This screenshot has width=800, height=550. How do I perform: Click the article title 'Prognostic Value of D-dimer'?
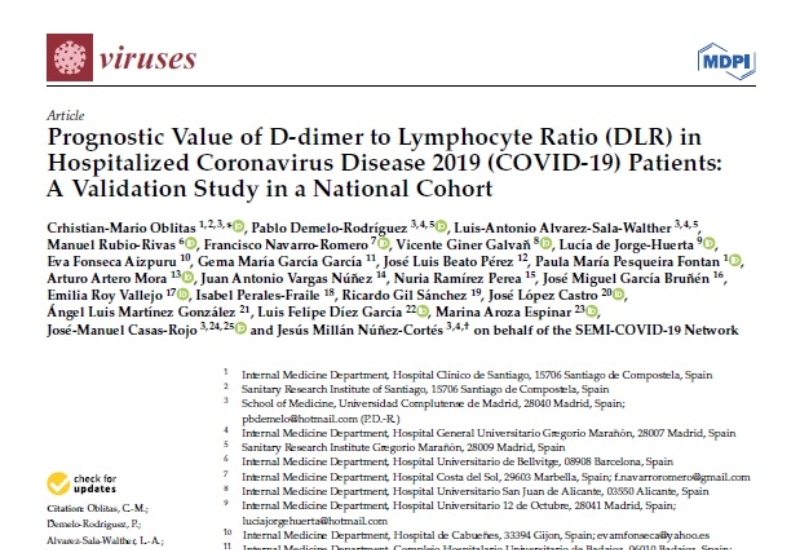pyautogui.click(x=384, y=162)
